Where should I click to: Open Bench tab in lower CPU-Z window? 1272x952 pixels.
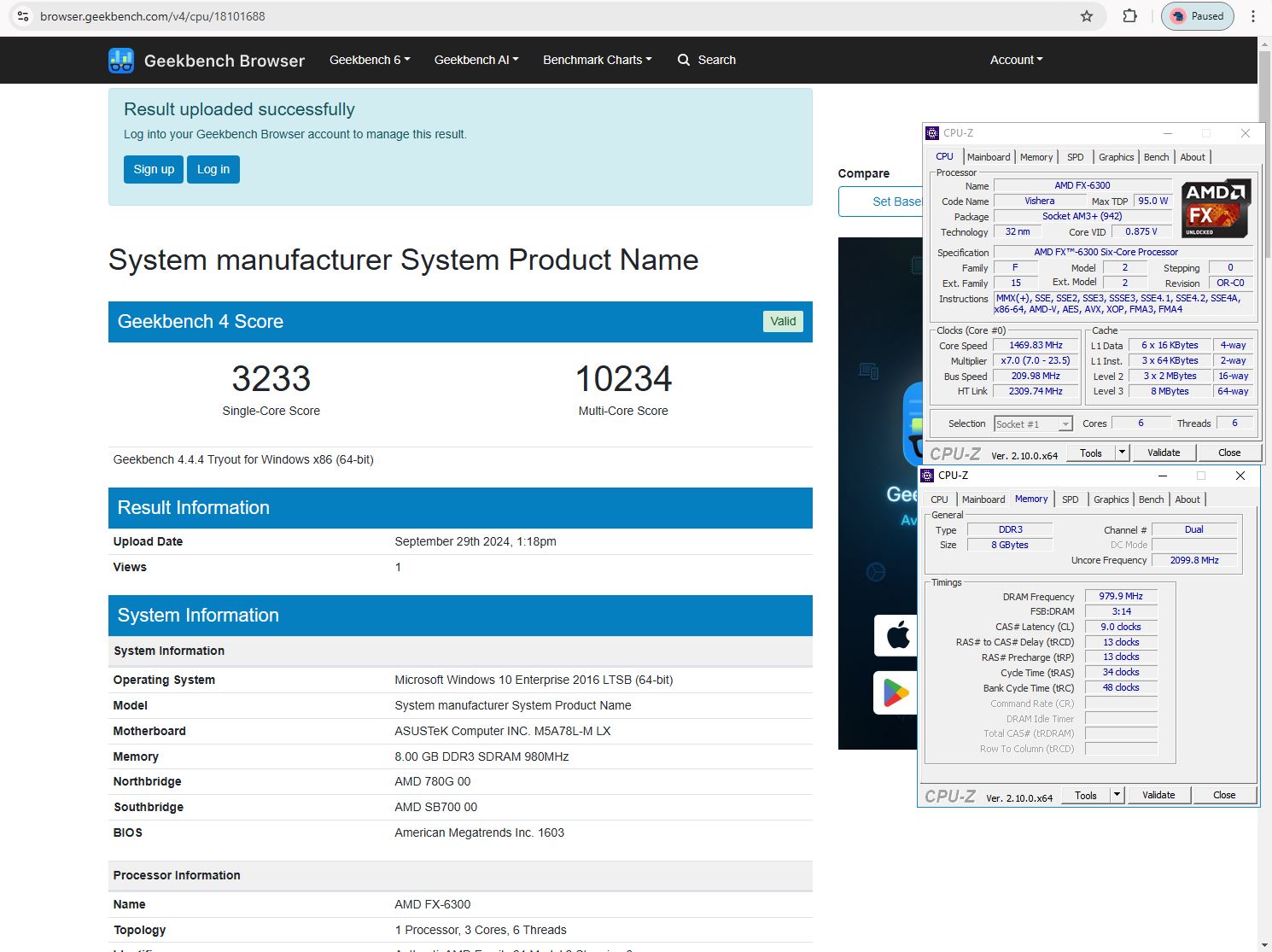tap(1151, 499)
